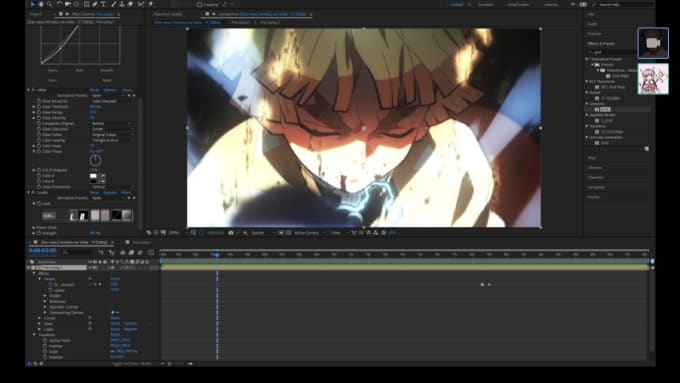
Task: Select the Brush tool
Action: 114,4
